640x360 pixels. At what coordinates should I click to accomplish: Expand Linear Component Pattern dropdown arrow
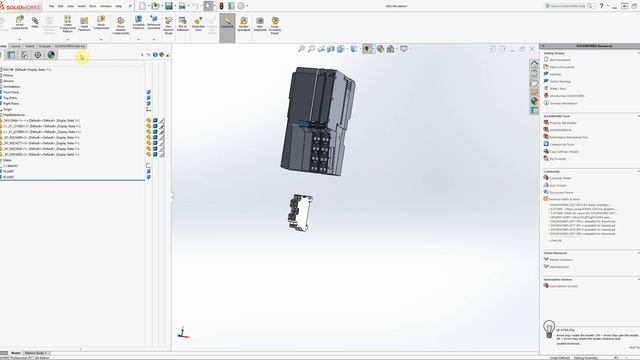[68, 40]
